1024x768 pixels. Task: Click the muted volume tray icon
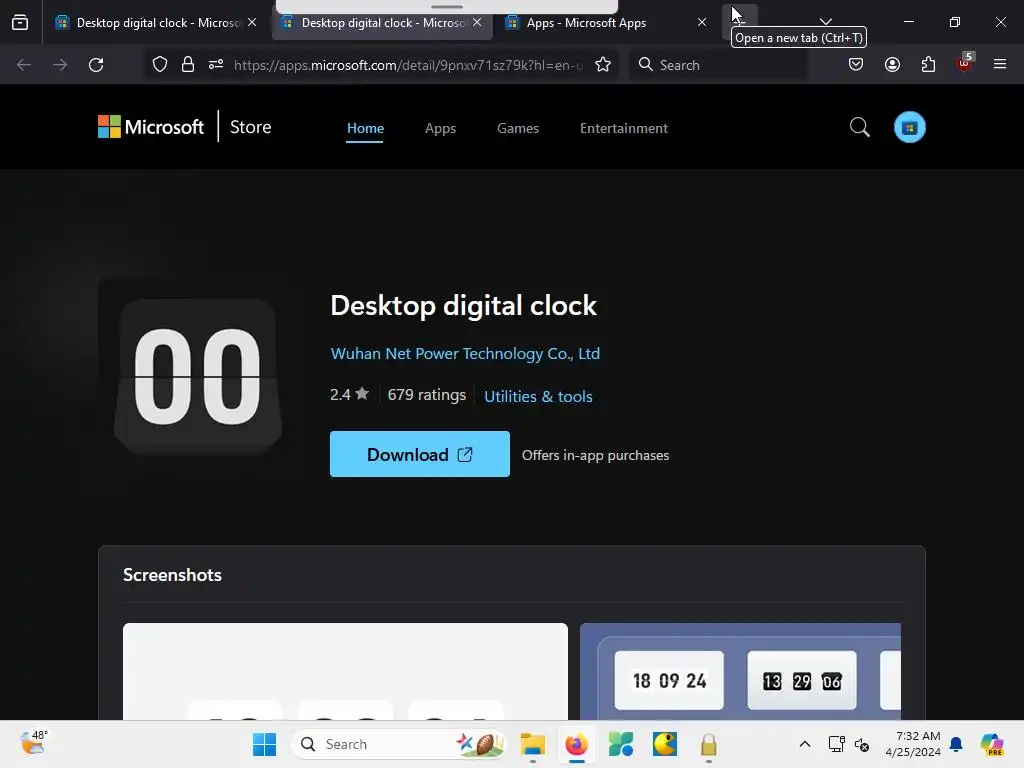[862, 744]
